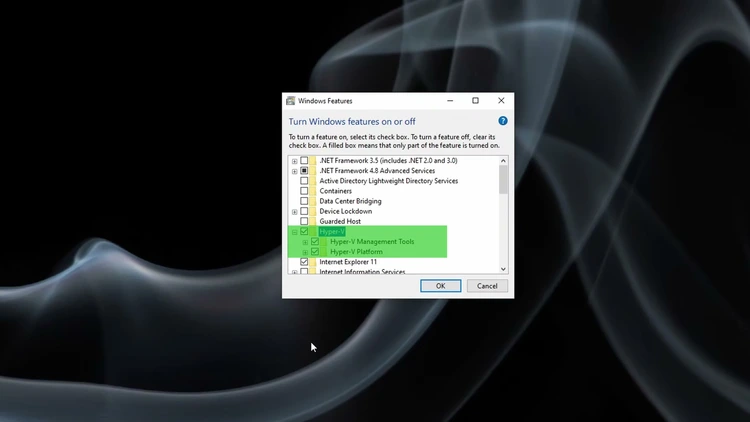This screenshot has height=422, width=750.
Task: Confirm changes with the OK button
Action: click(x=441, y=286)
